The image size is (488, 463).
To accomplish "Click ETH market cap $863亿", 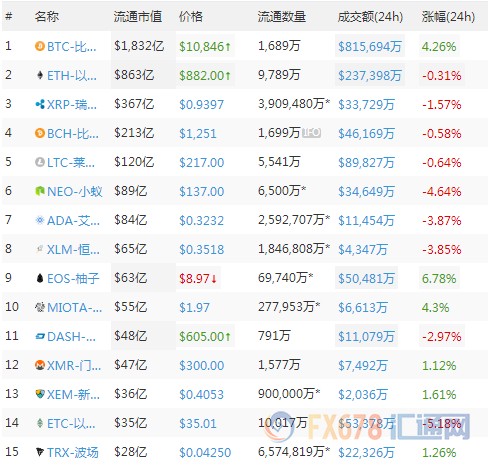I will (134, 75).
